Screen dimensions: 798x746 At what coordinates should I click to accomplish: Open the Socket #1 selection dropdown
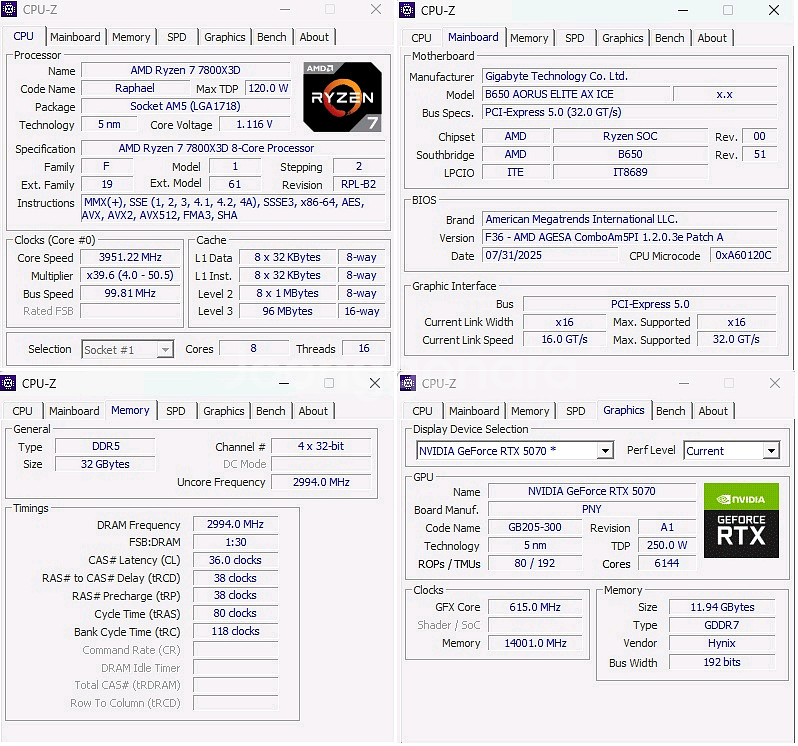128,350
